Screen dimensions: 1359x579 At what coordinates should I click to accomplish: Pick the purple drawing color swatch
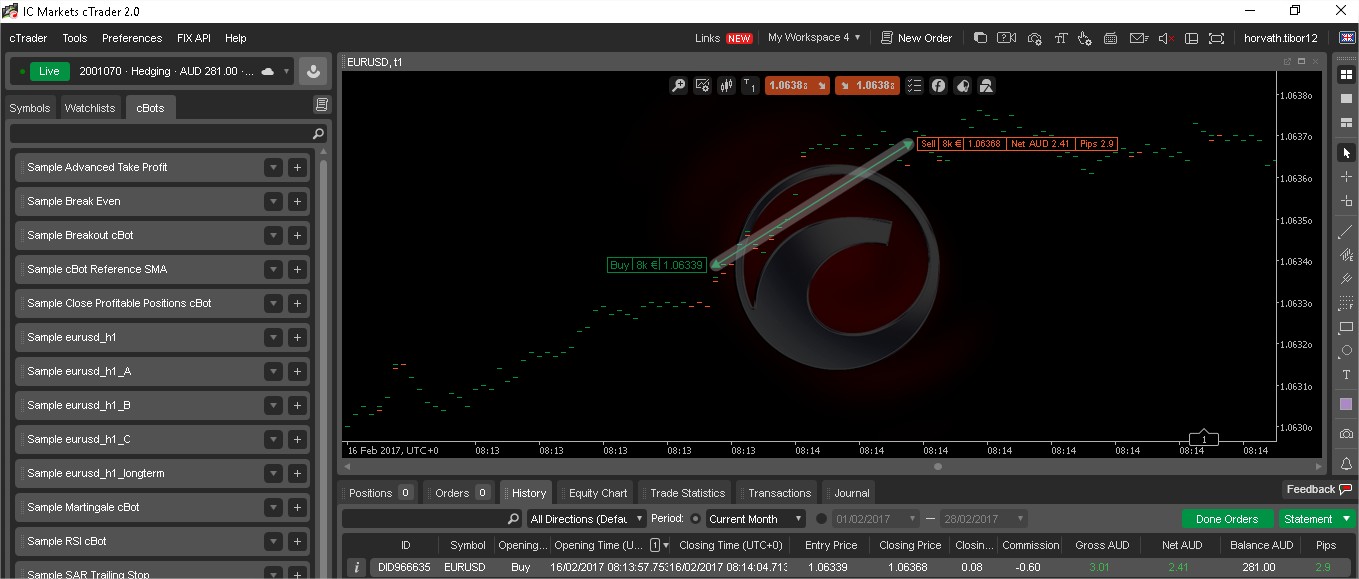(1346, 404)
